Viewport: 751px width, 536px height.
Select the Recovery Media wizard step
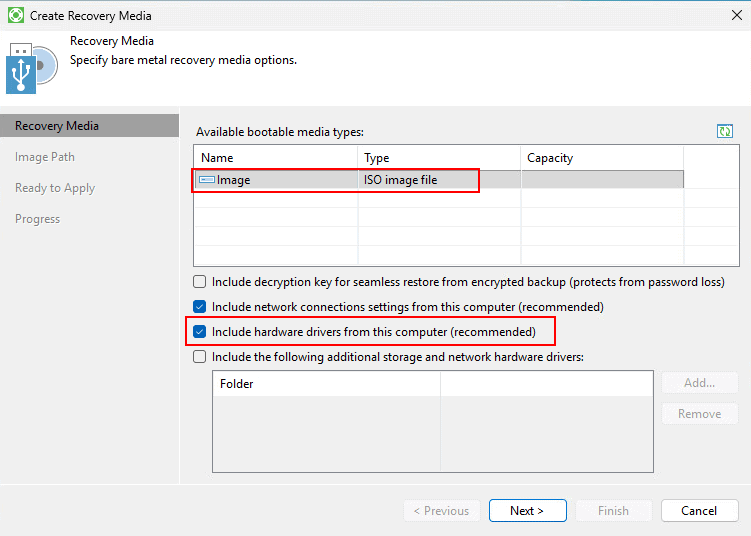57,126
